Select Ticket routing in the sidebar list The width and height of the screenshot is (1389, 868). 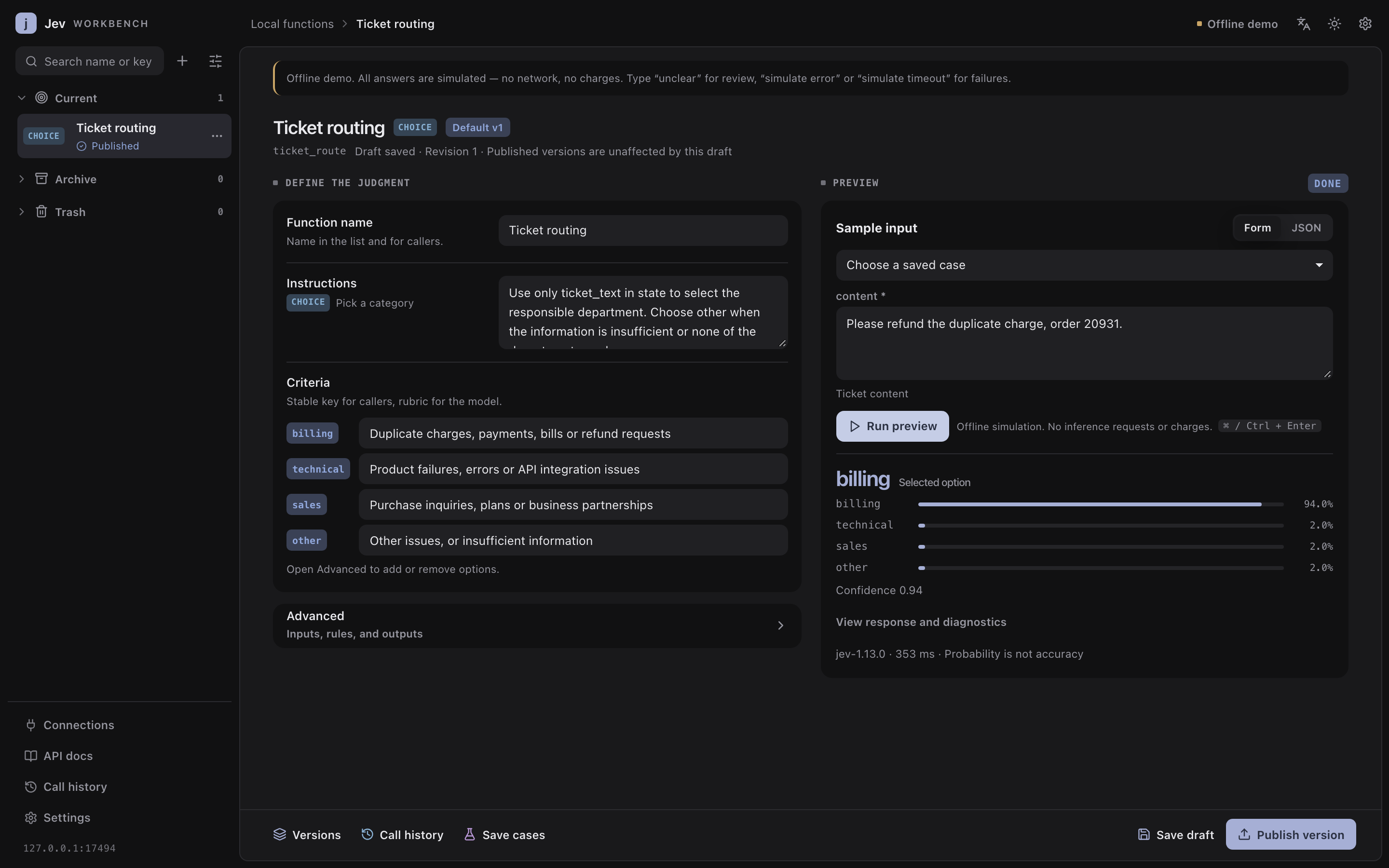tap(124, 136)
